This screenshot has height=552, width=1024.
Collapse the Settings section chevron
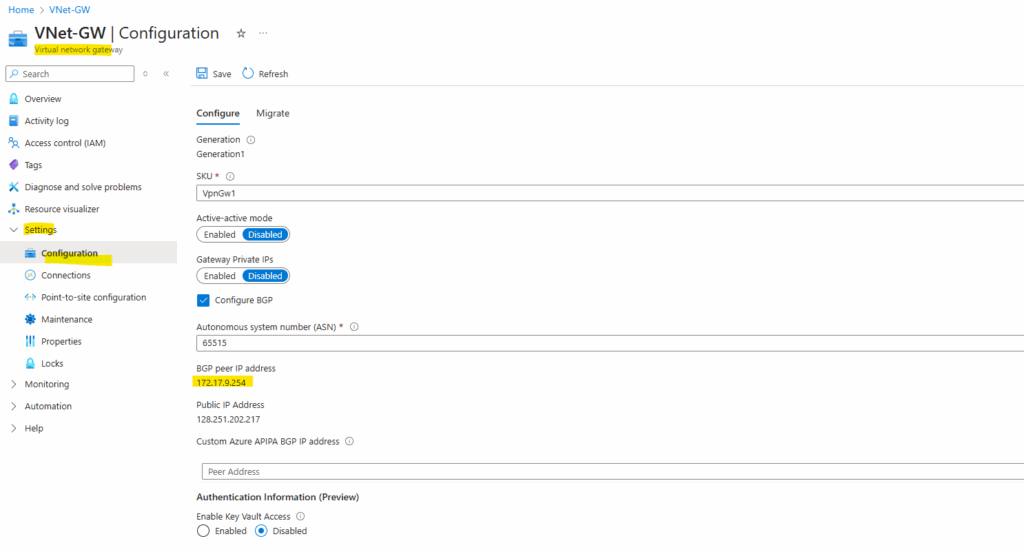point(14,230)
